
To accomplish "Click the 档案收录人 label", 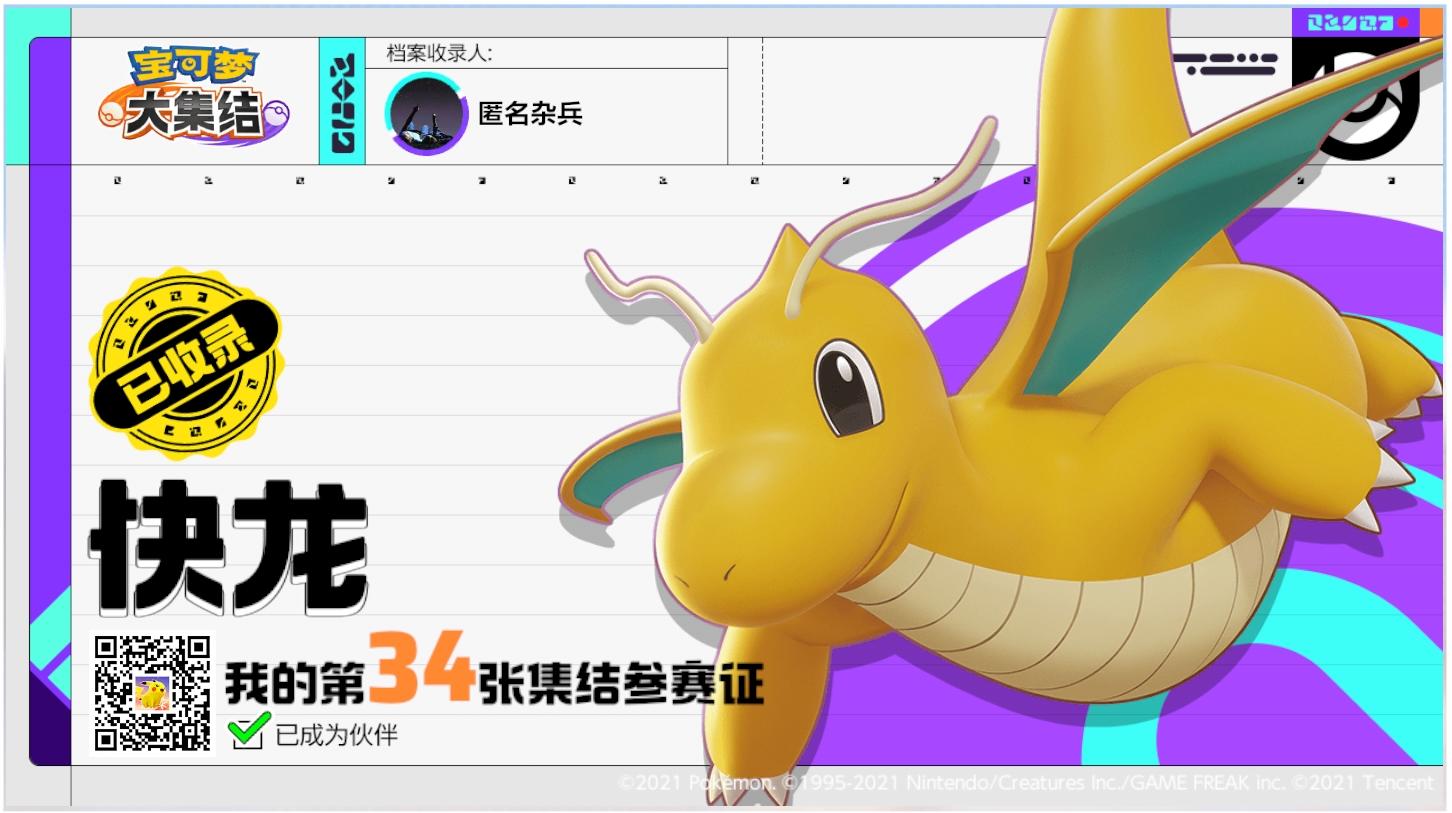I will (439, 53).
